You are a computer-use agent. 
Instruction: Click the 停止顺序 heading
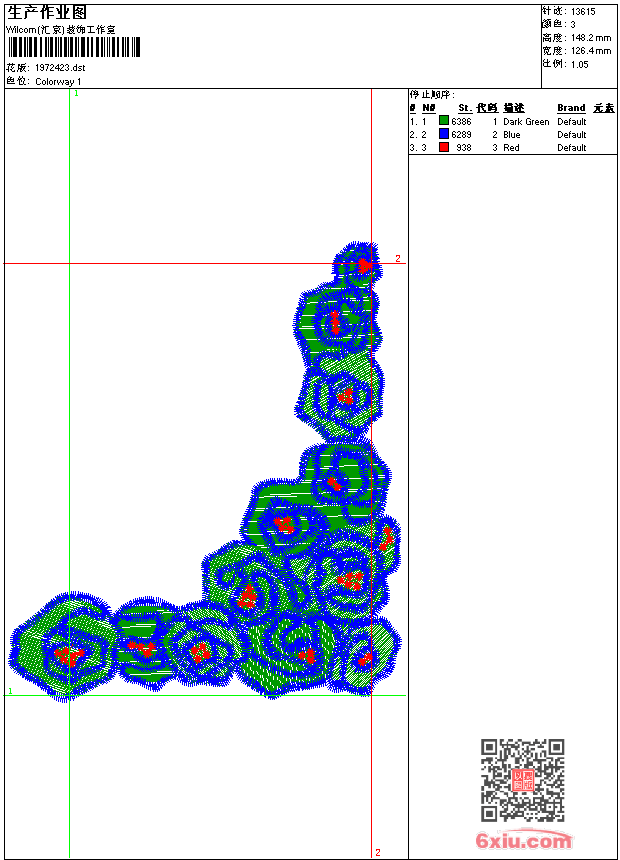(432, 95)
